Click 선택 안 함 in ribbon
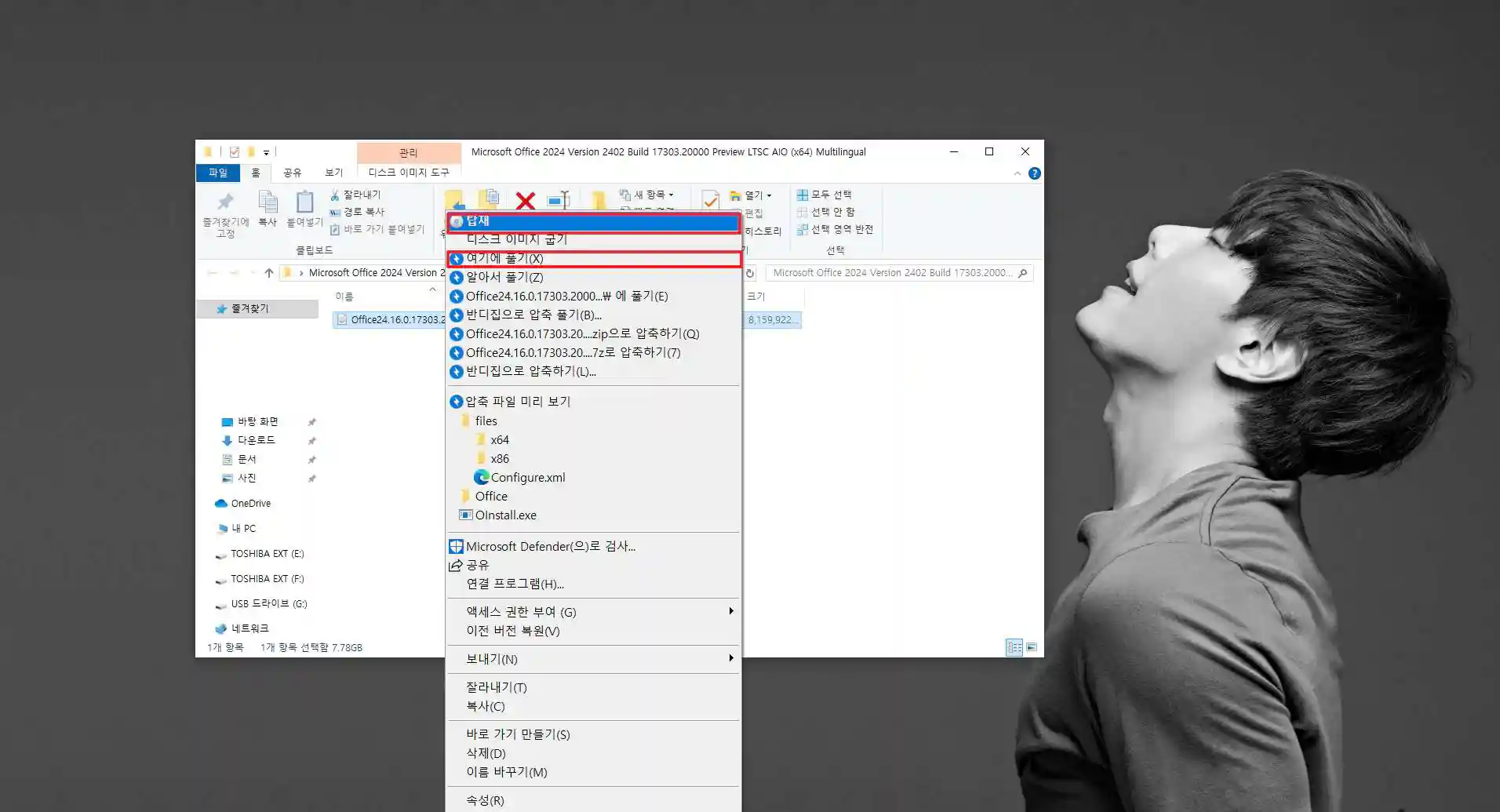The width and height of the screenshot is (1500, 812). (826, 212)
